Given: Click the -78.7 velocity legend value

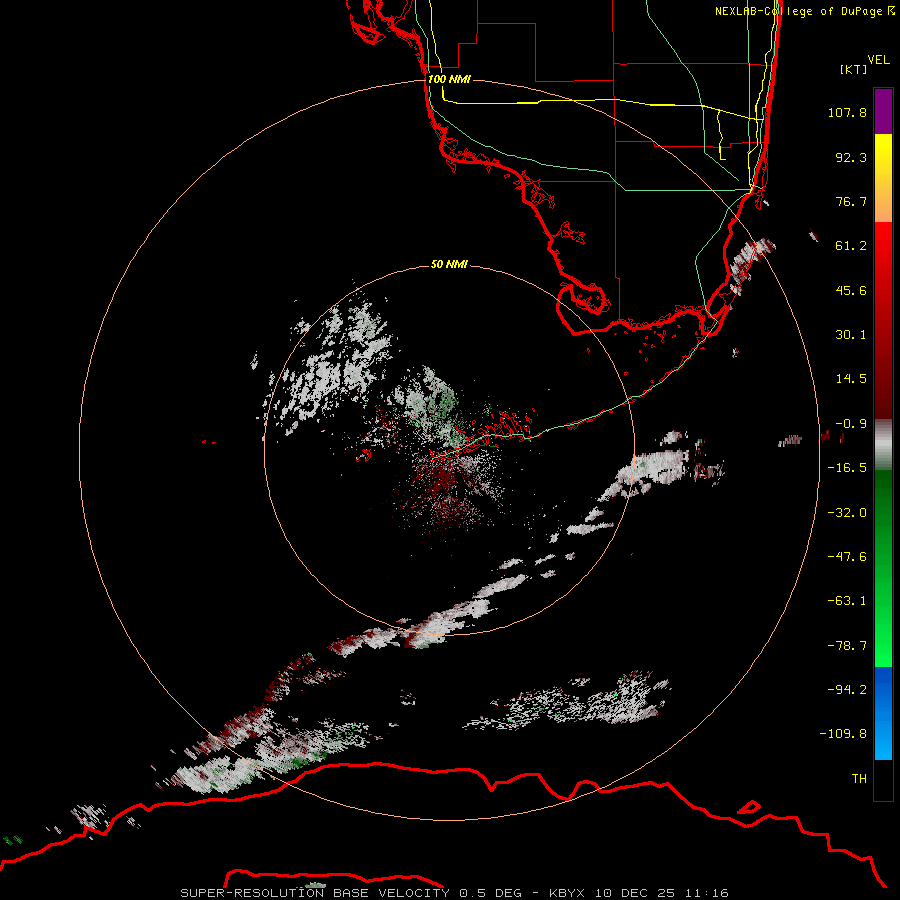Looking at the screenshot, I should coord(847,646).
